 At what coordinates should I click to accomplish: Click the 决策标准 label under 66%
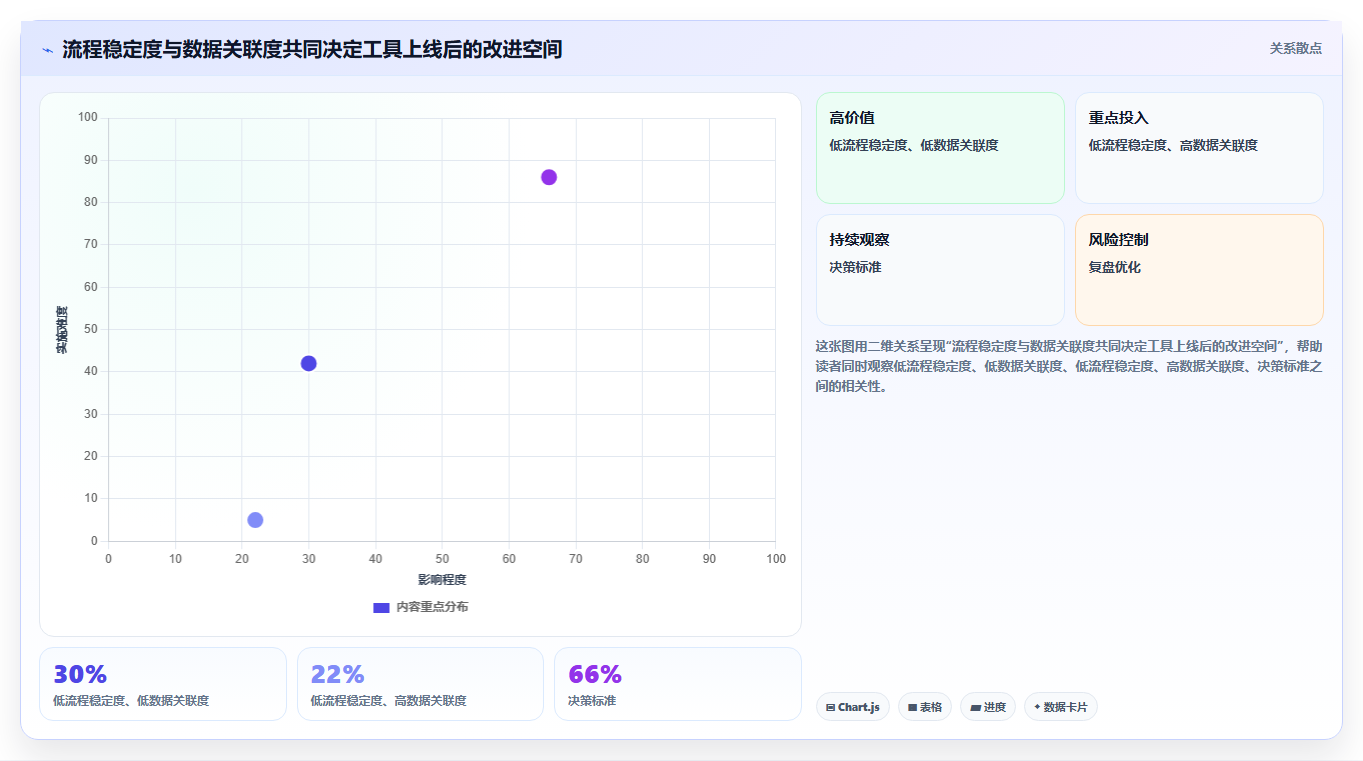tap(592, 701)
